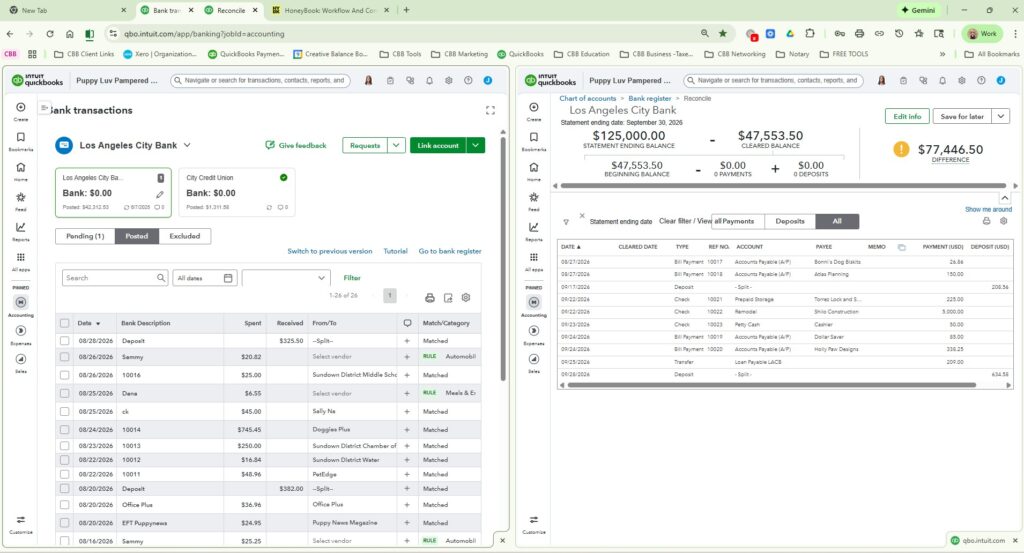Select the checkbox for the 10014 Doggies Plus row
The width and height of the screenshot is (1024, 553).
pos(65,429)
